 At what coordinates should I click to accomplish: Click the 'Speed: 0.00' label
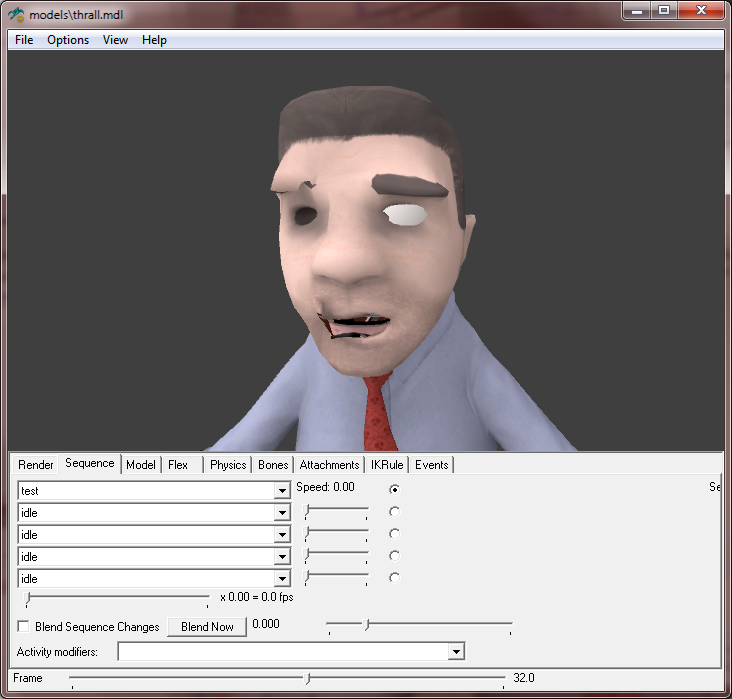[x=325, y=487]
